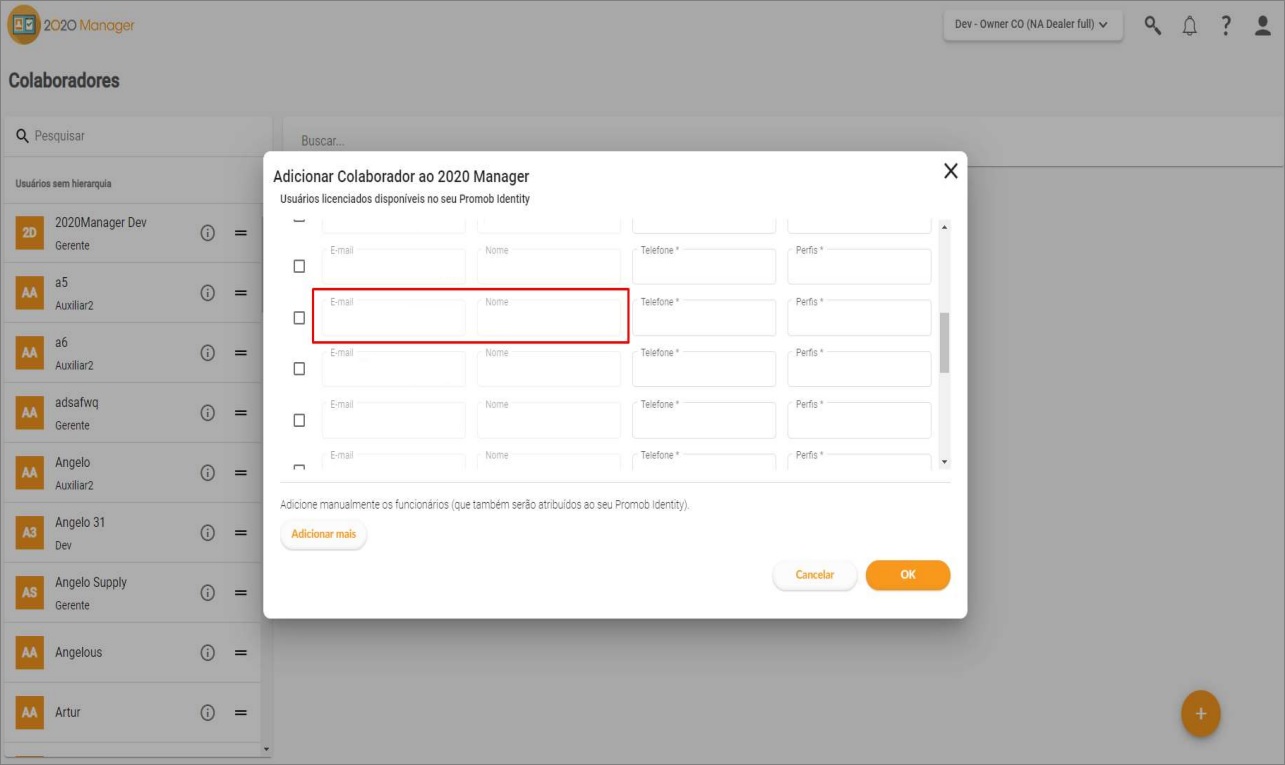
Task: Select the adsafwq collaborator name
Action: pyautogui.click(x=77, y=403)
